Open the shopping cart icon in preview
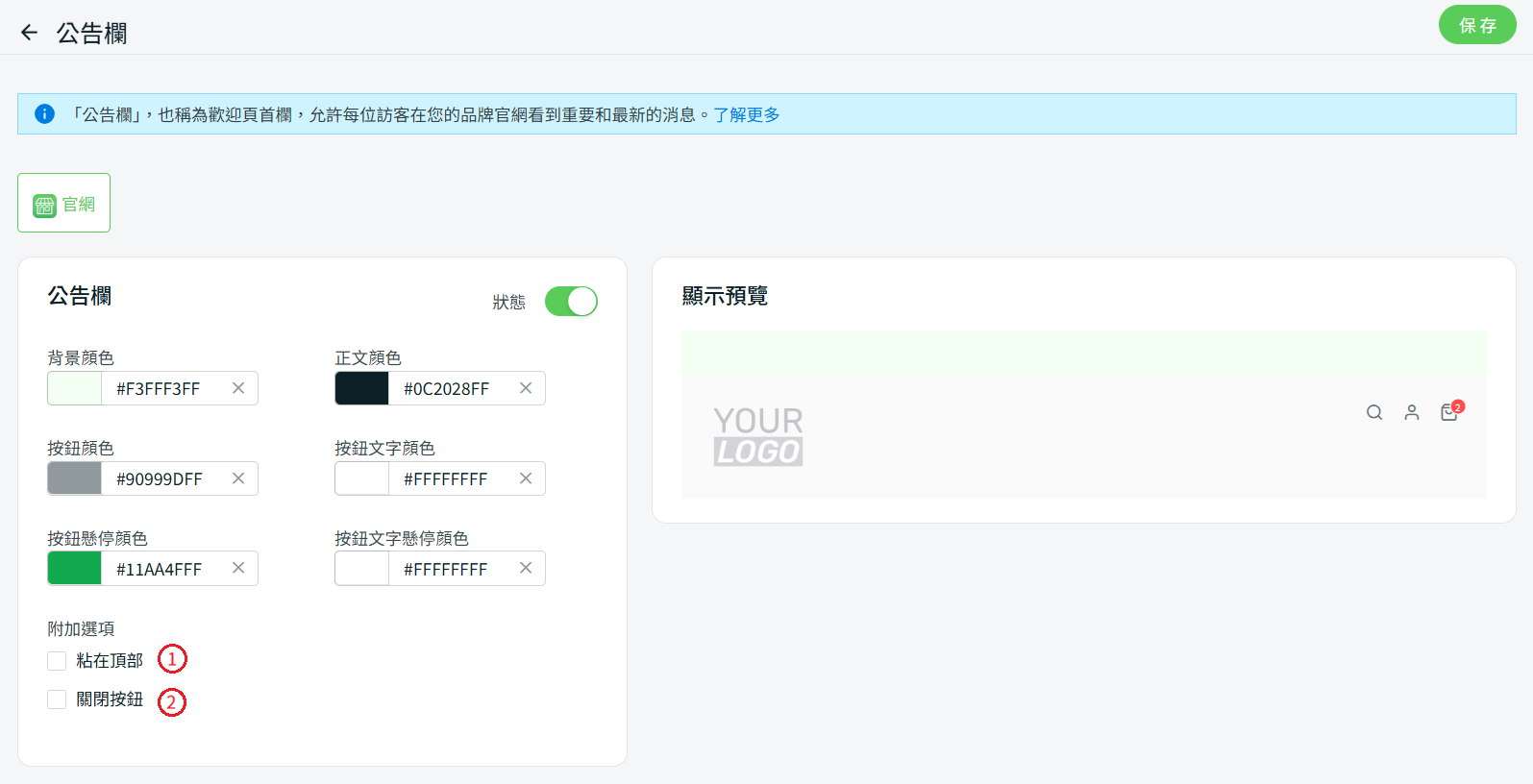Viewport: 1533px width, 784px height. tap(1449, 412)
